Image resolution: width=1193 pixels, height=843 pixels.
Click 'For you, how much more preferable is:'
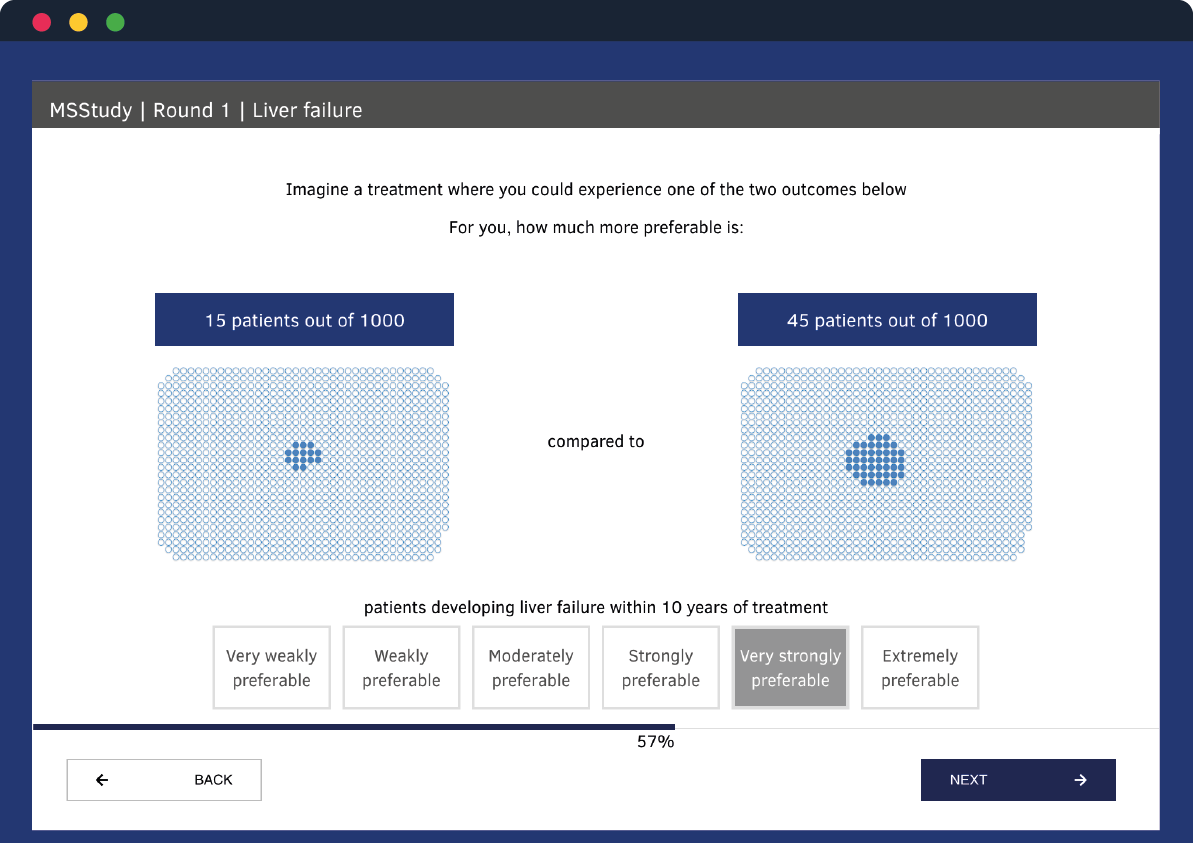[596, 227]
